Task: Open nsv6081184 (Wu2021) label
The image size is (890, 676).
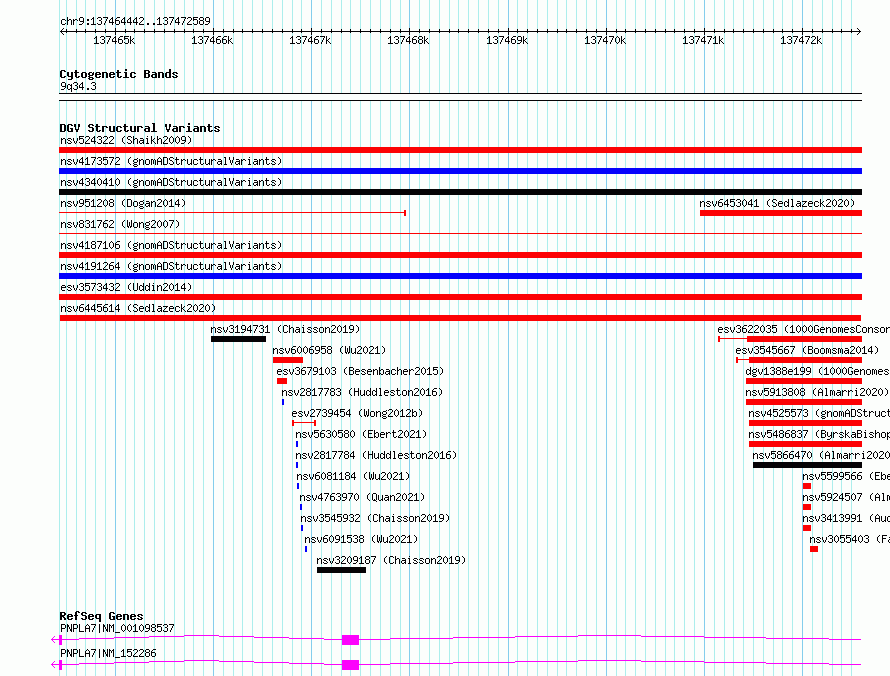Action: (353, 476)
